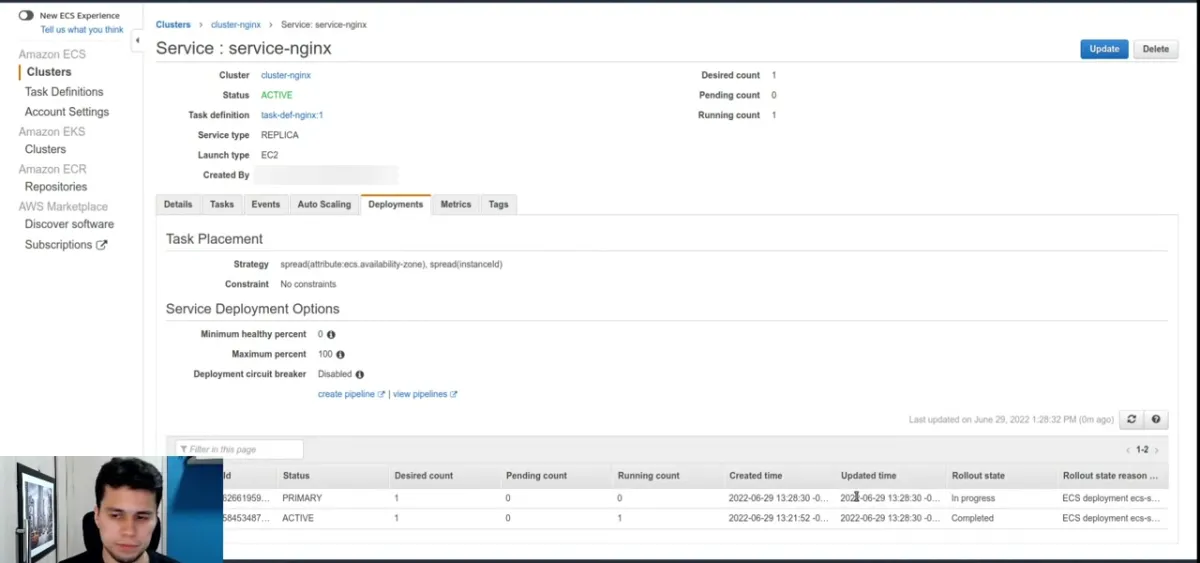This screenshot has width=1200, height=563.
Task: Open task-def-nginx:1 task definition link
Action: point(292,115)
